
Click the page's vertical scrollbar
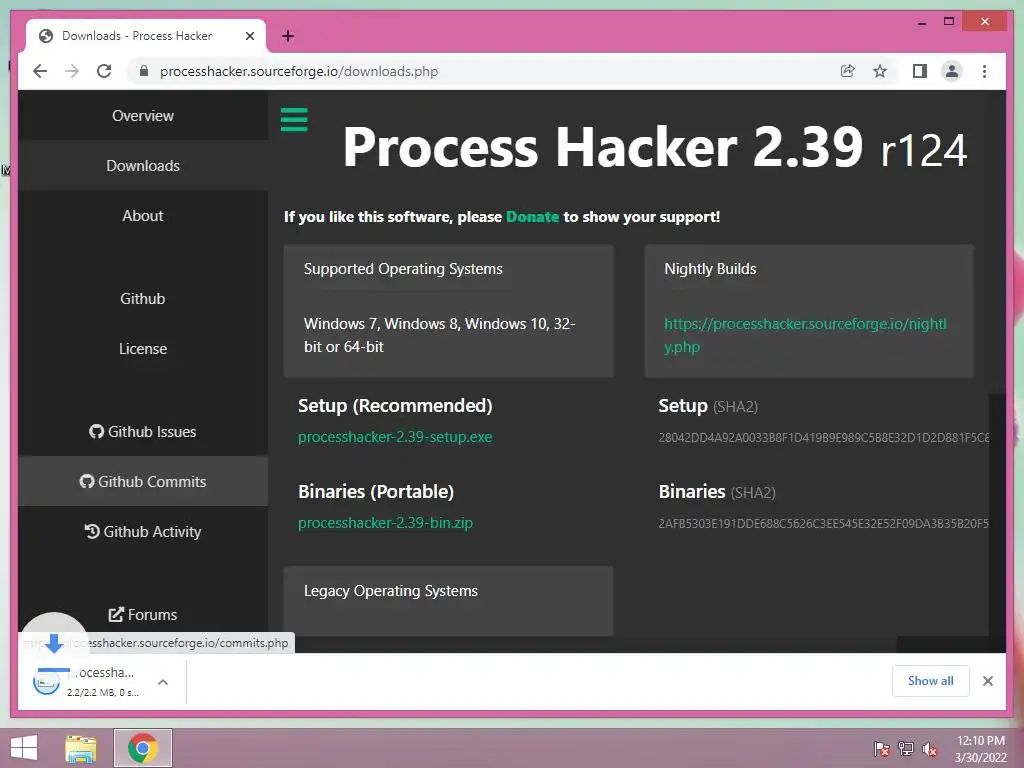point(997,515)
